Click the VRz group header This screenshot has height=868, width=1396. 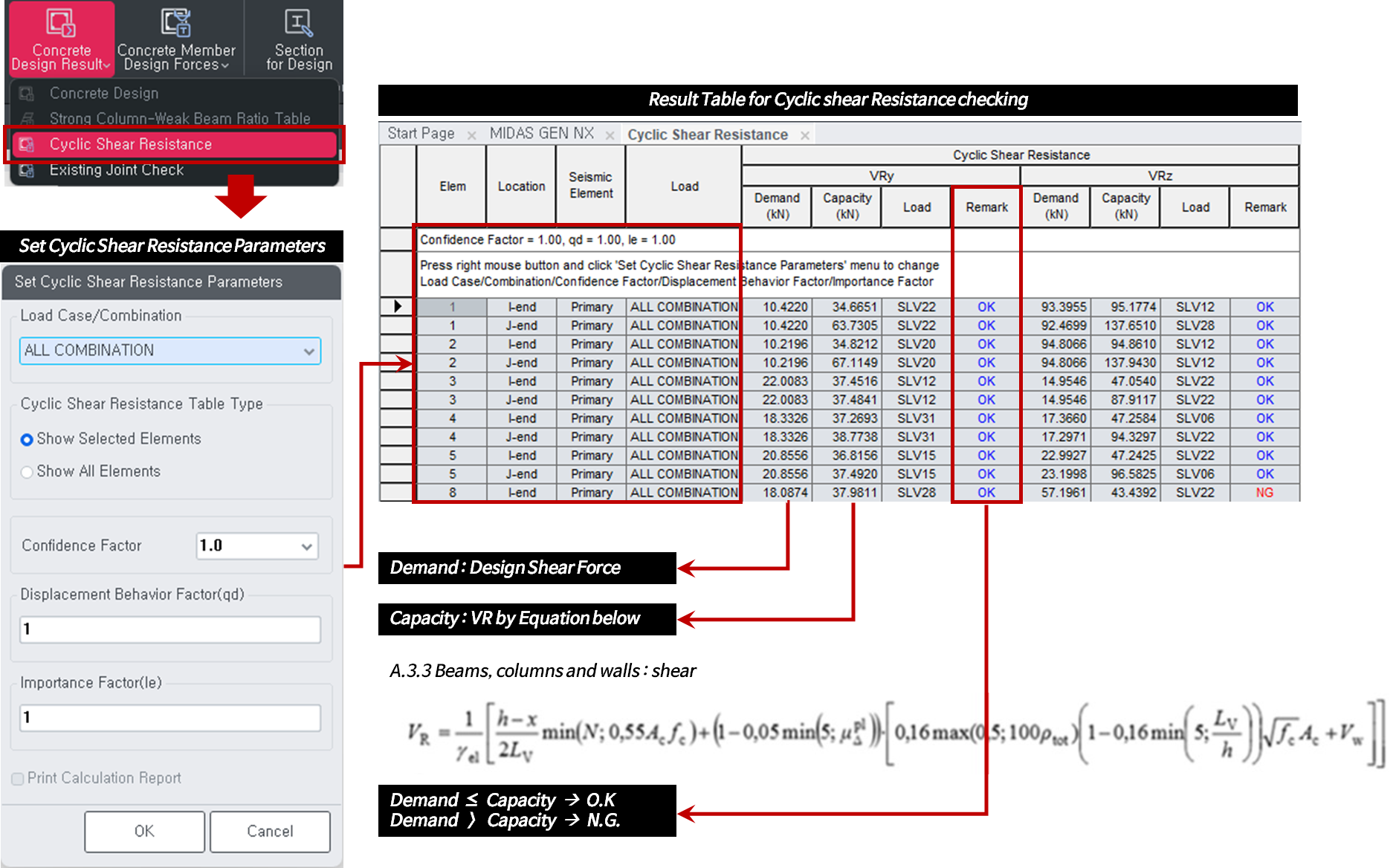[1160, 176]
